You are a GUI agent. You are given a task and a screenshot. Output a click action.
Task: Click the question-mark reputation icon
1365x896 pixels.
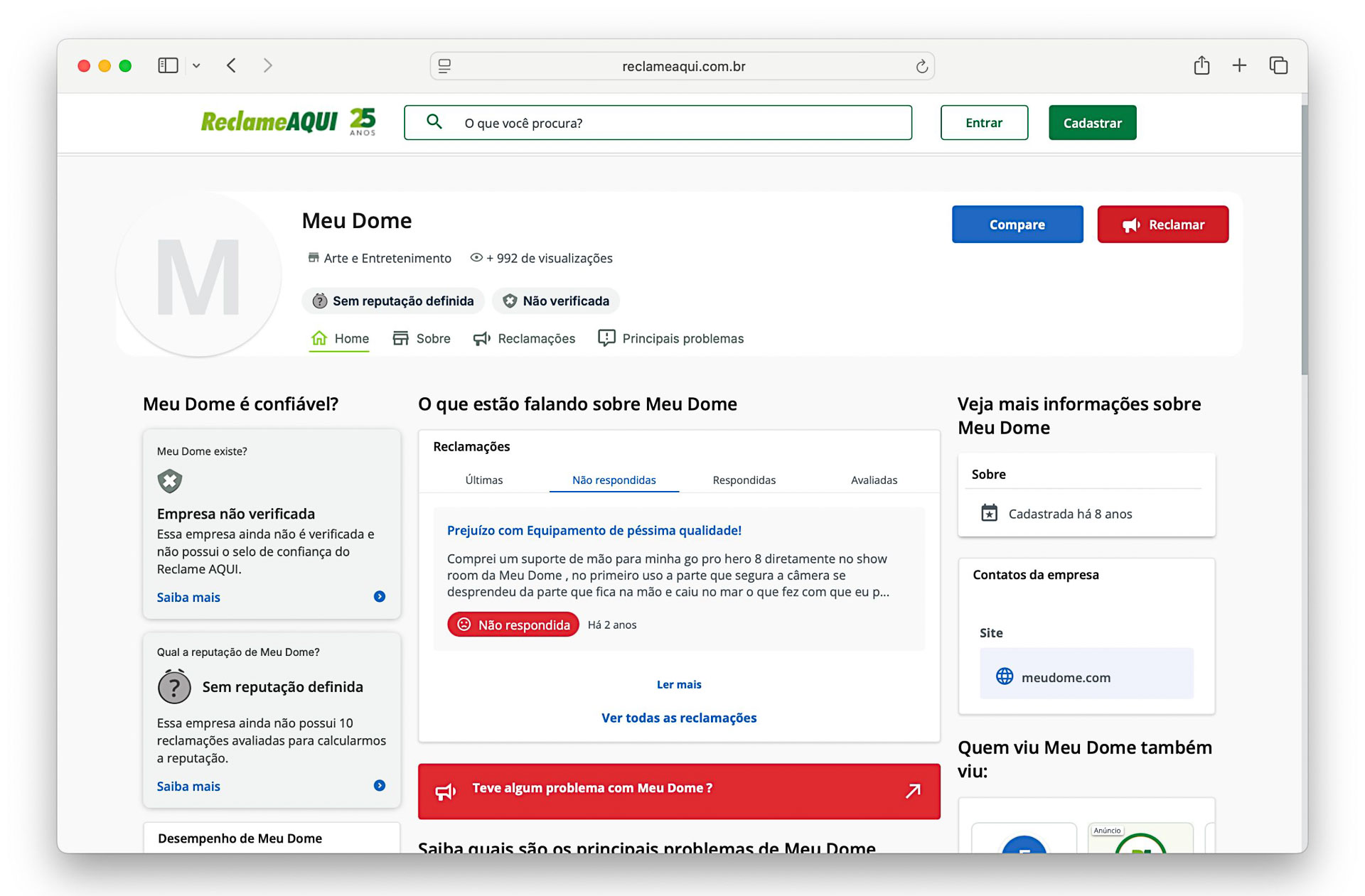[x=174, y=687]
